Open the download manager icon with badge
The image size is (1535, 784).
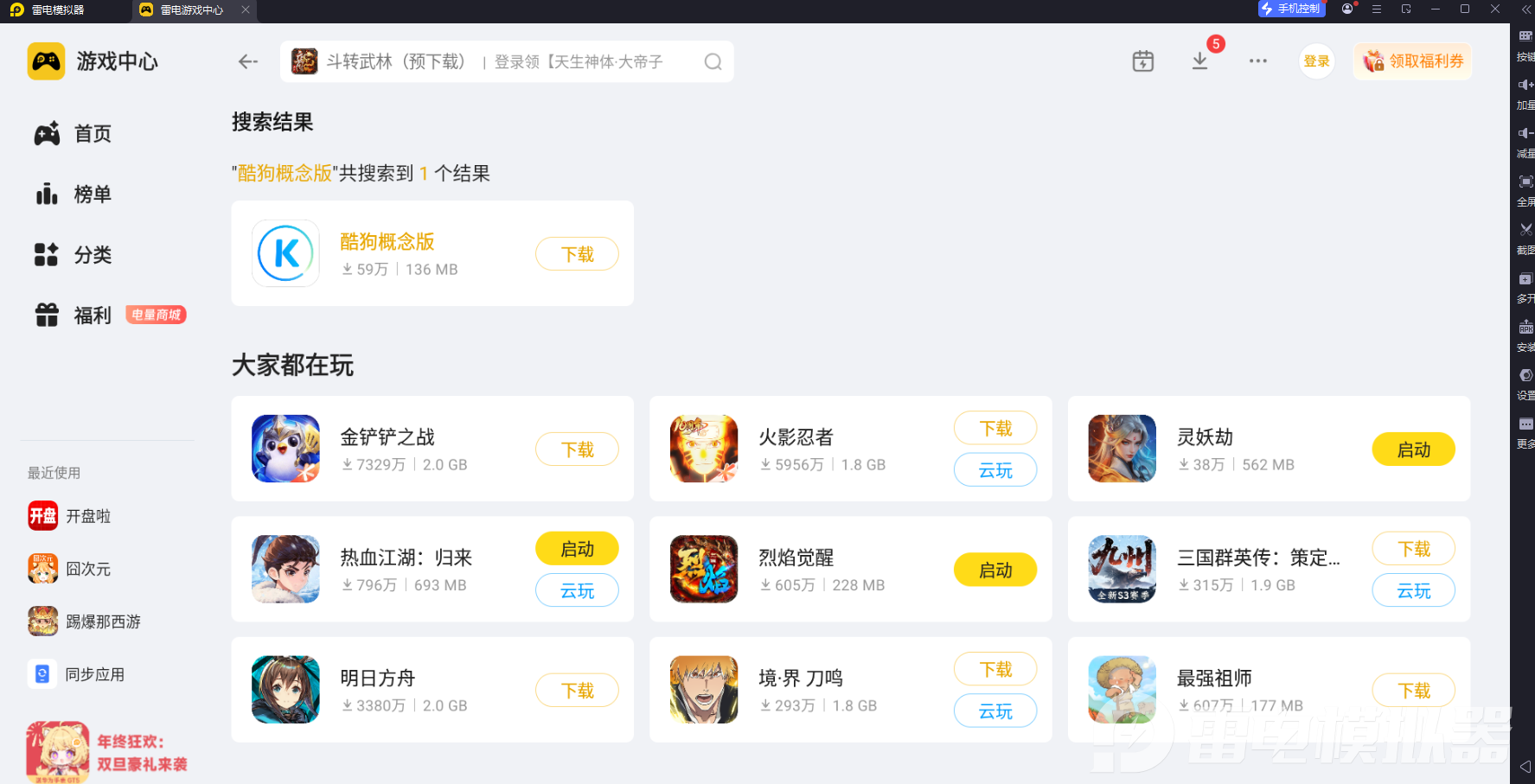coord(1199,61)
